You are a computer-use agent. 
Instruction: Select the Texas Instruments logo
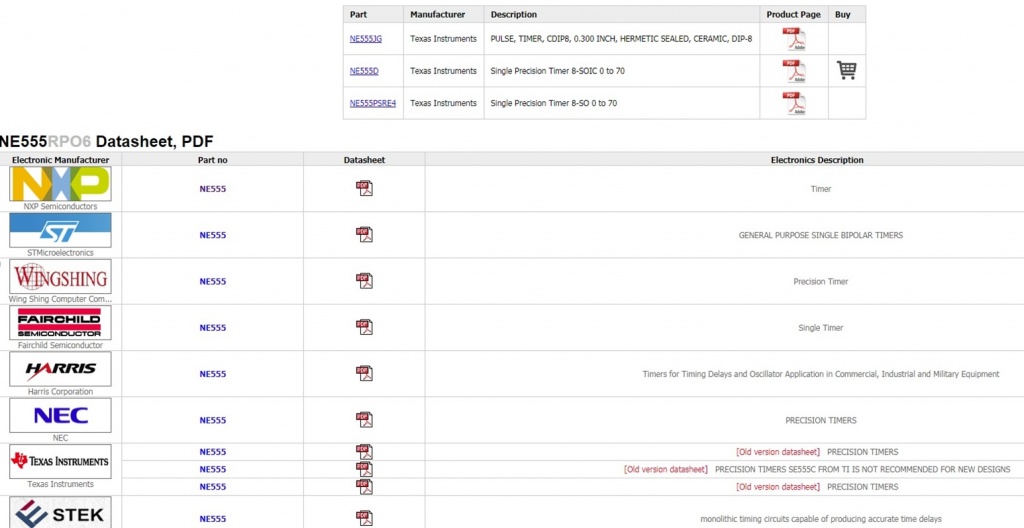pos(60,462)
